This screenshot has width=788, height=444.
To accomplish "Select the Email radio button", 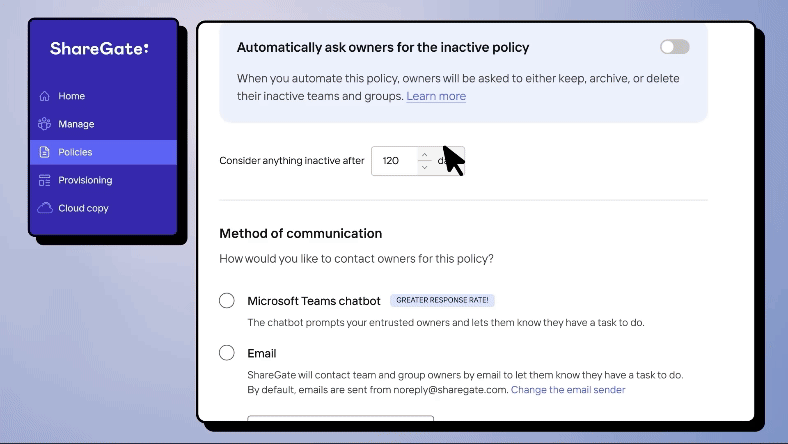I will coord(227,353).
